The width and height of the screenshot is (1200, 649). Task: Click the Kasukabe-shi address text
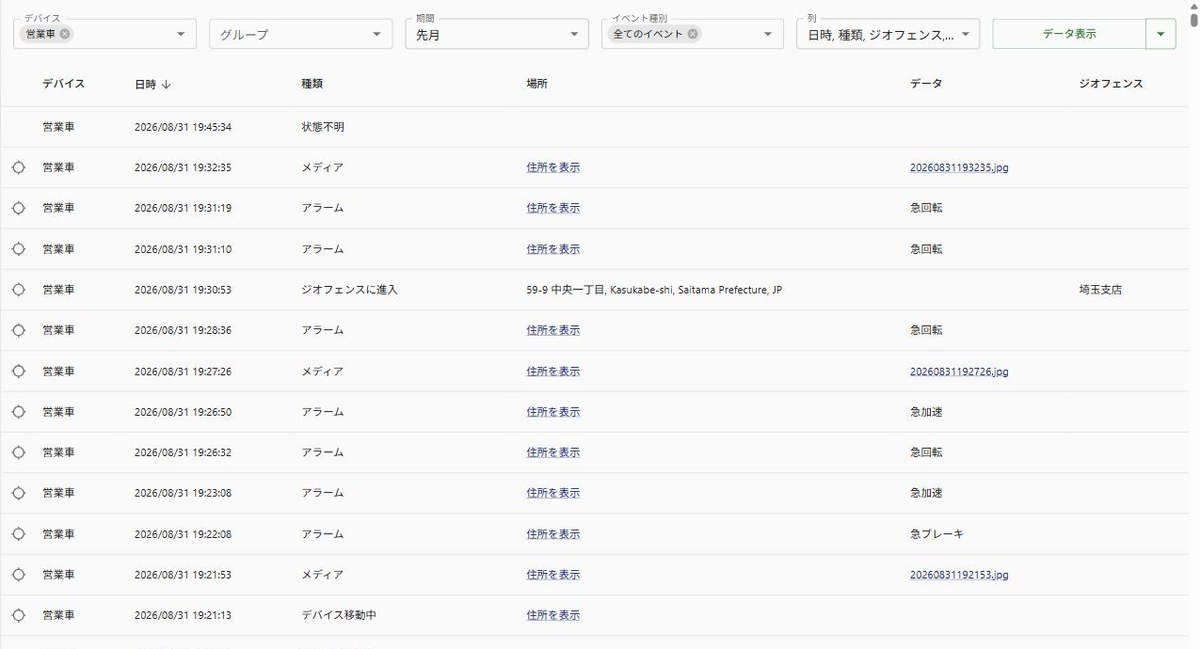coord(654,290)
